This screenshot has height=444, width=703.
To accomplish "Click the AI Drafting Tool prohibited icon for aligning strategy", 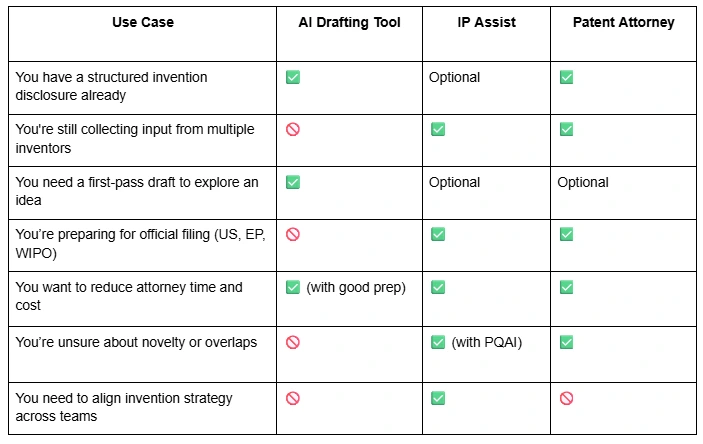I will point(293,398).
